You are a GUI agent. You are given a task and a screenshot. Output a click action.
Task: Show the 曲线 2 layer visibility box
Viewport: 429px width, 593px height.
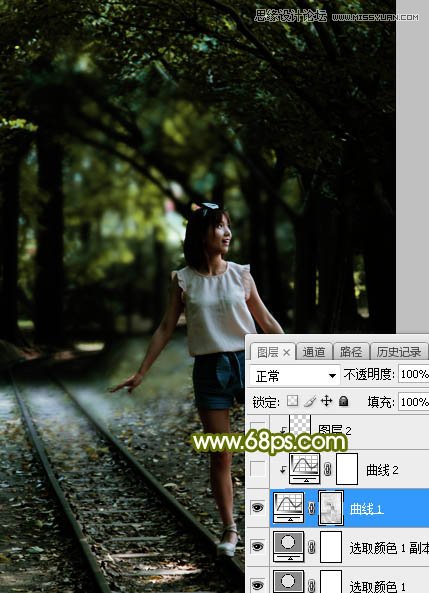[x=258, y=469]
